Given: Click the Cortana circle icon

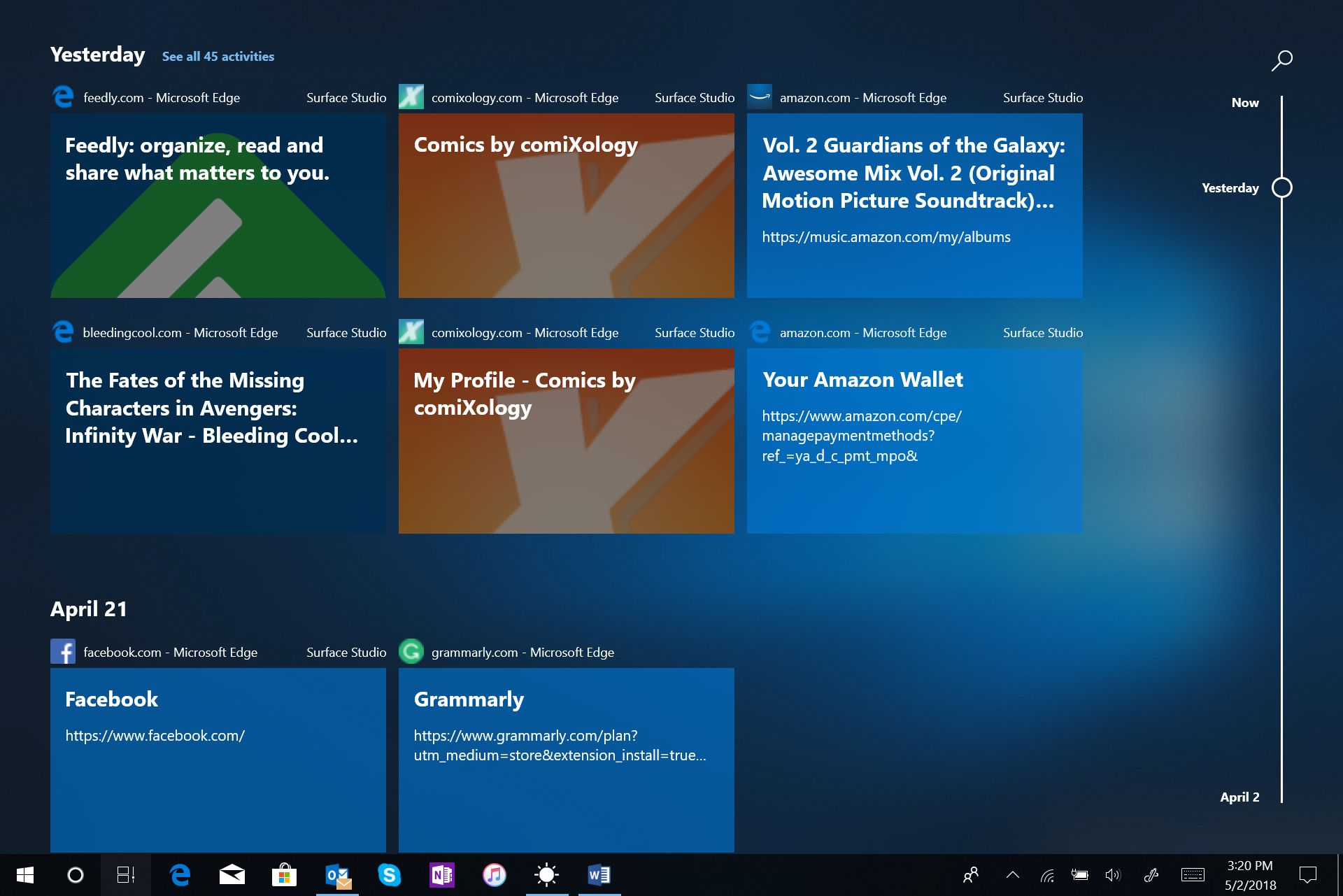Looking at the screenshot, I should tap(75, 874).
